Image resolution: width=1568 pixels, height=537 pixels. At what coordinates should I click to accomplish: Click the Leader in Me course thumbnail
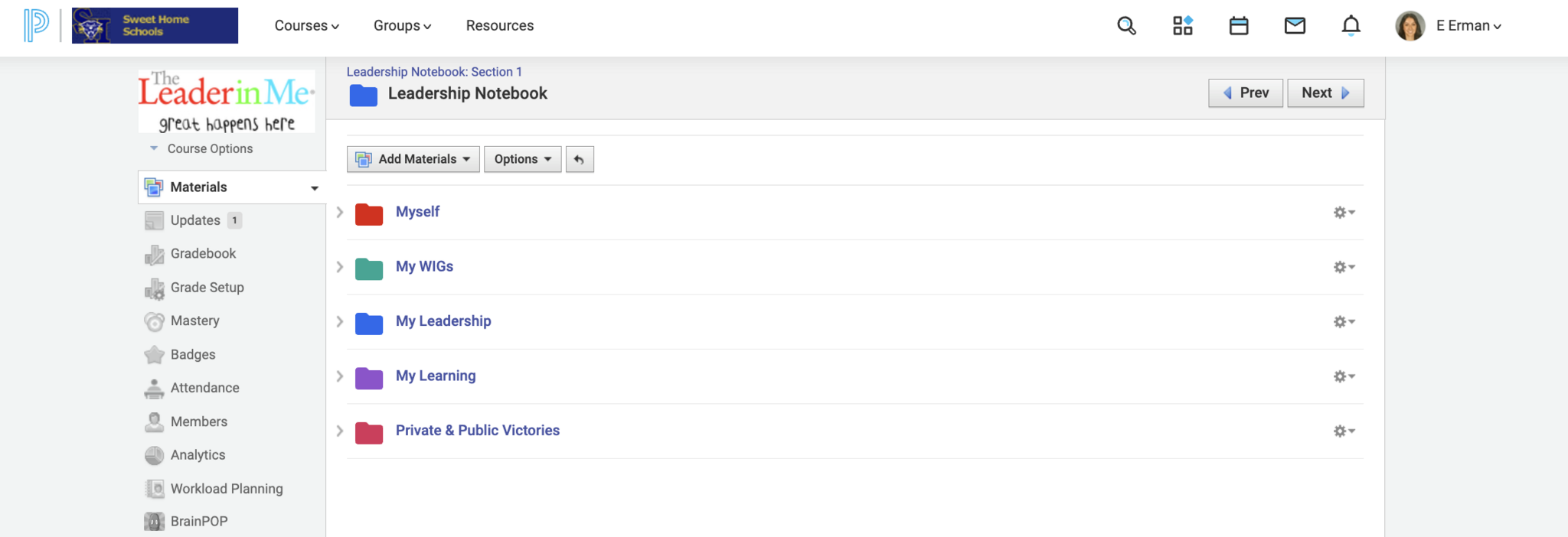click(226, 101)
